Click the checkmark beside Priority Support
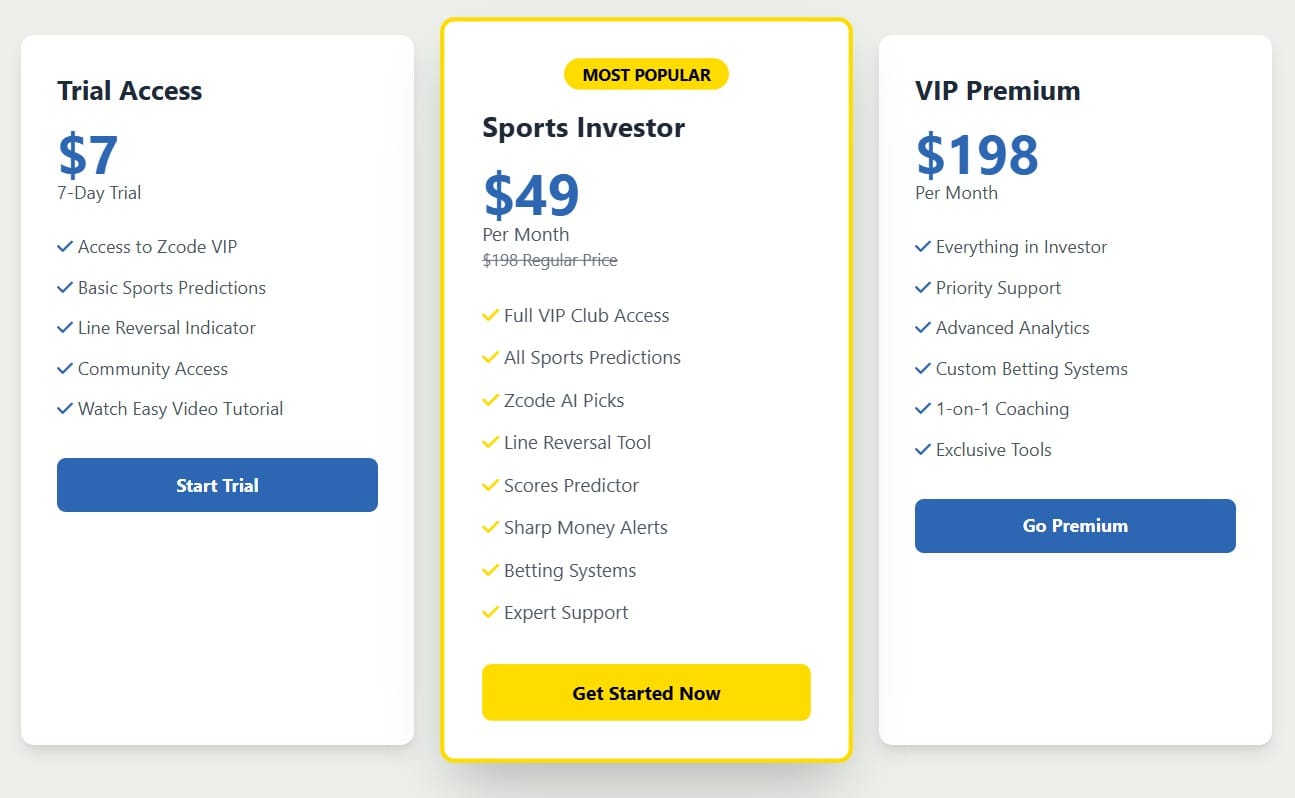Image resolution: width=1295 pixels, height=798 pixels. coord(923,288)
